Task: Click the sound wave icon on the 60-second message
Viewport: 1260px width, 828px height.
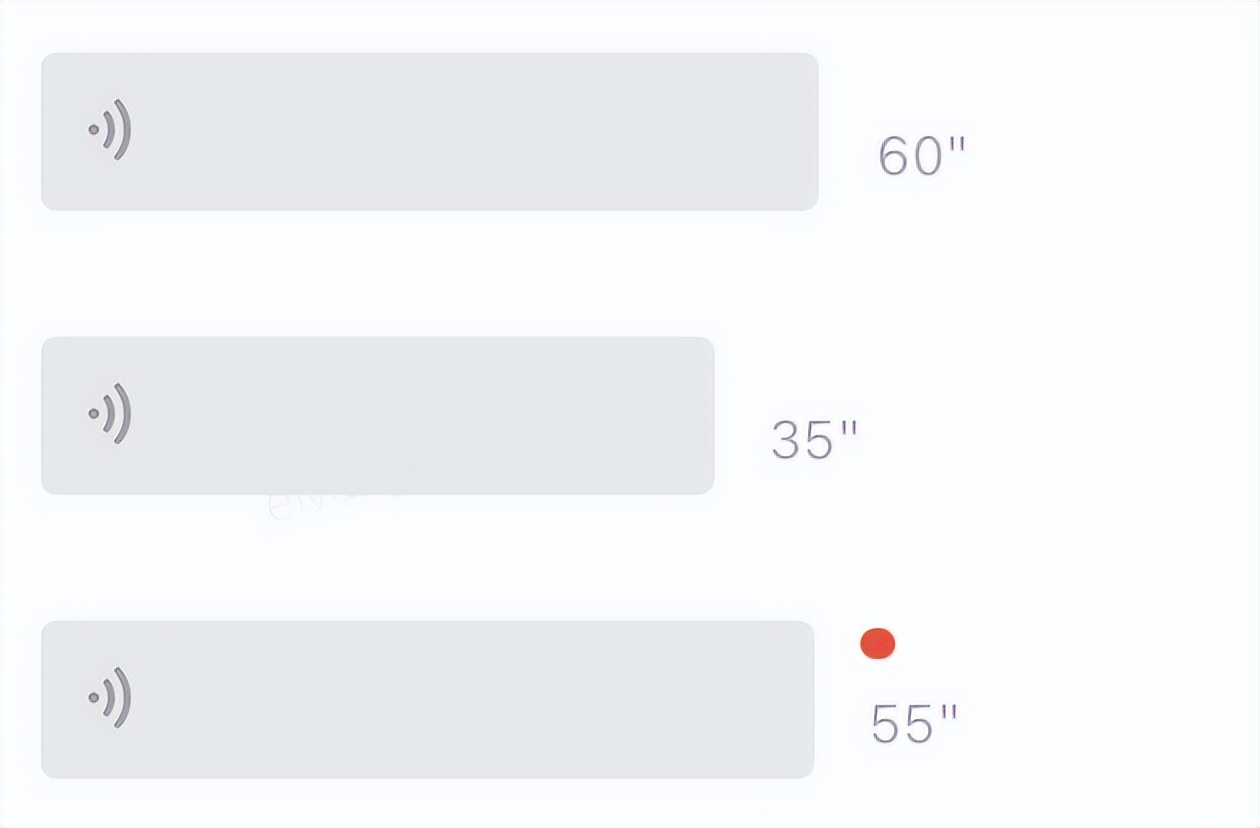Action: click(x=110, y=130)
